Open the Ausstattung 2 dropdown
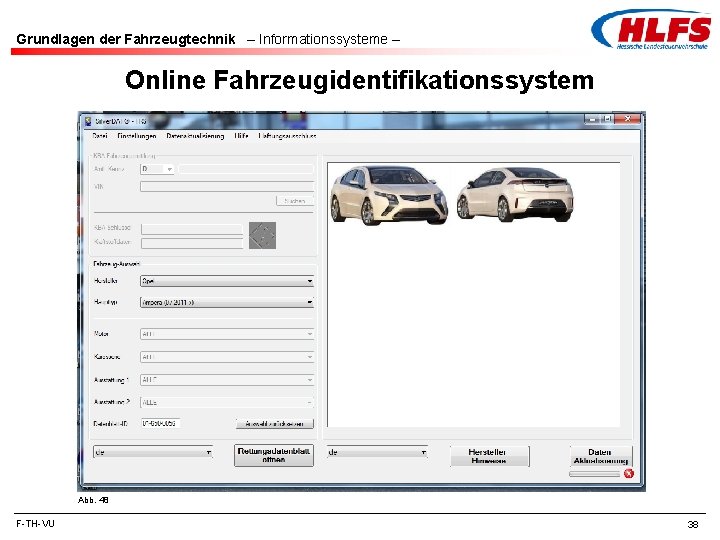Viewport: 720px width, 540px height. pos(227,402)
